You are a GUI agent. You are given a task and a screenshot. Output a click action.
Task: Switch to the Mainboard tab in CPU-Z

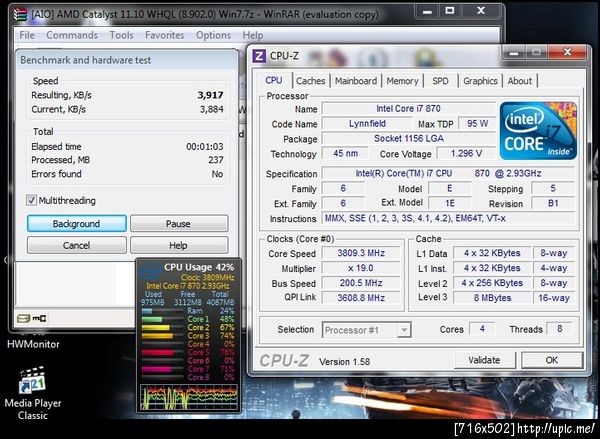coord(356,81)
